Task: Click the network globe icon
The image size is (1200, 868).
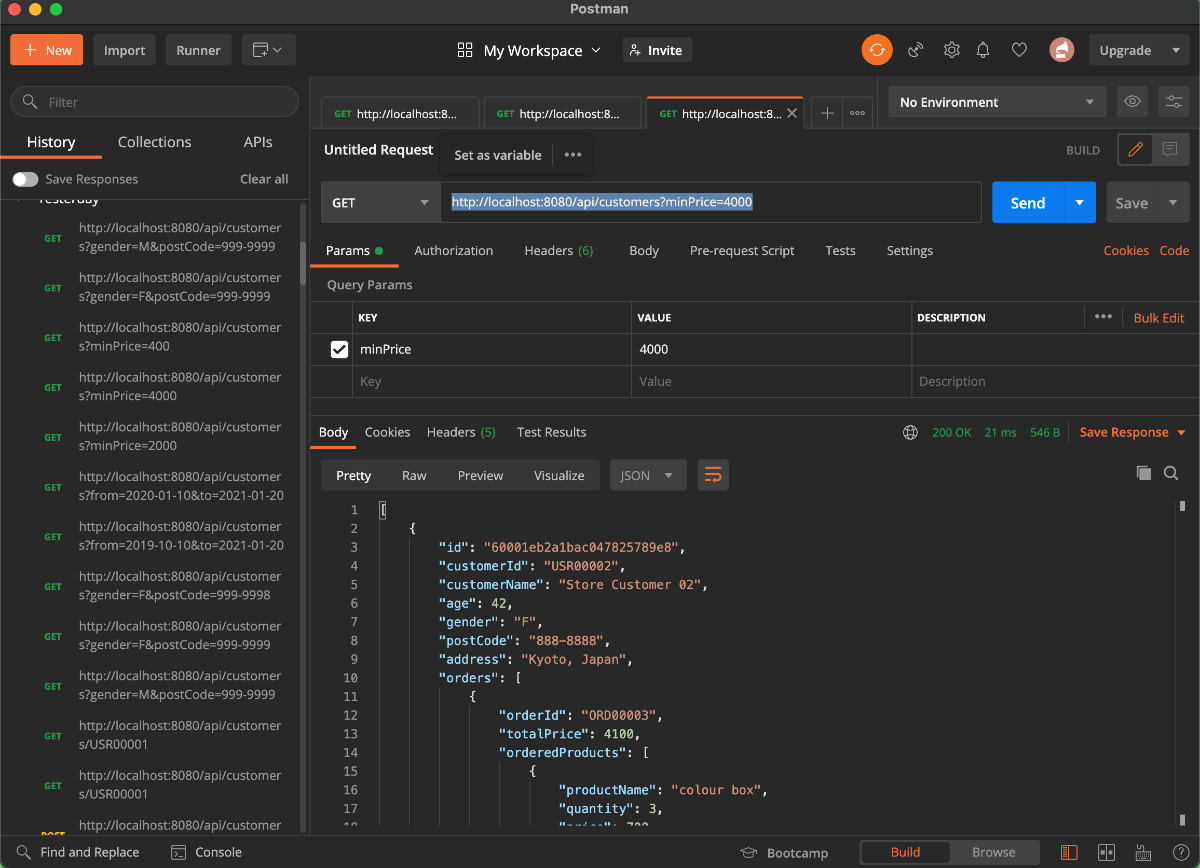Action: point(910,433)
